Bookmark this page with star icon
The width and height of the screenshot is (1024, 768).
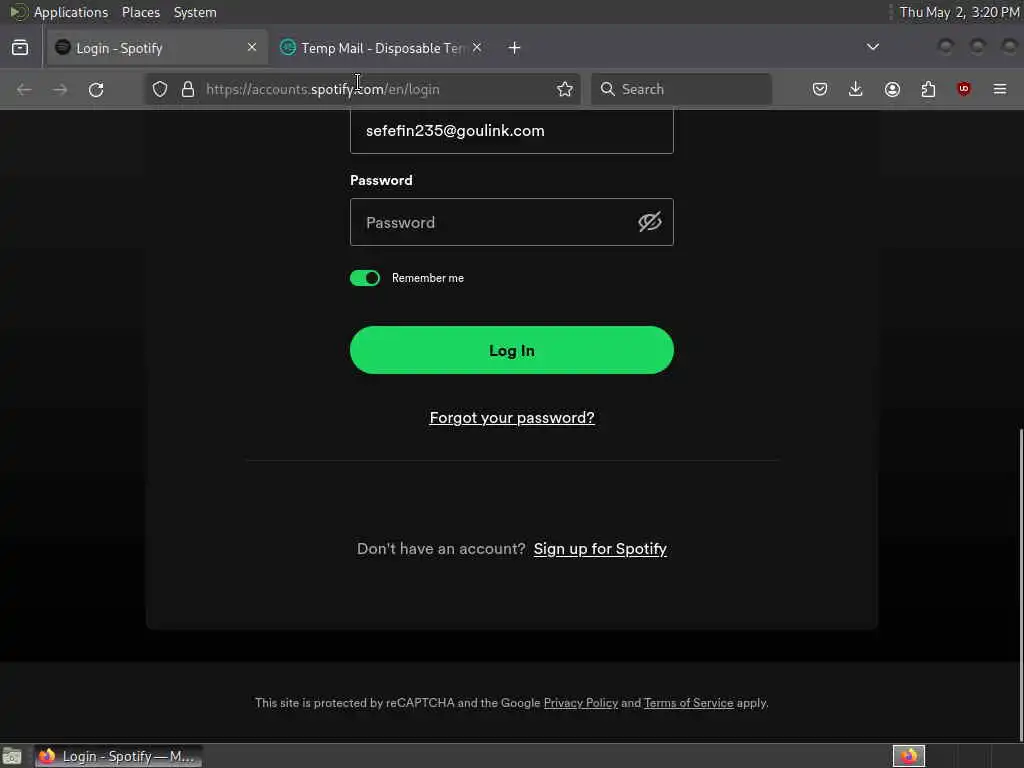click(565, 89)
